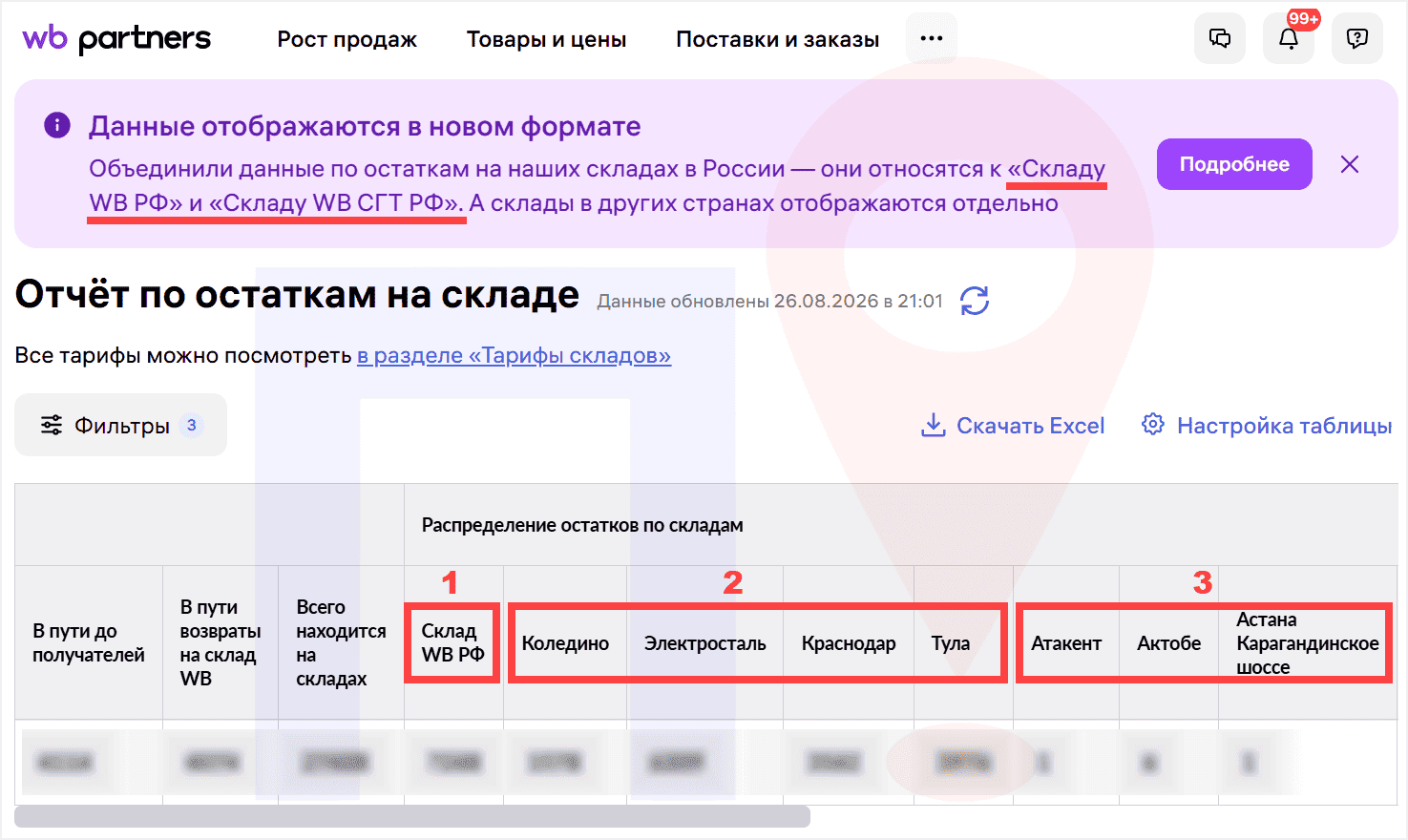Click the Подробнее button
1408x840 pixels.
pos(1234,164)
